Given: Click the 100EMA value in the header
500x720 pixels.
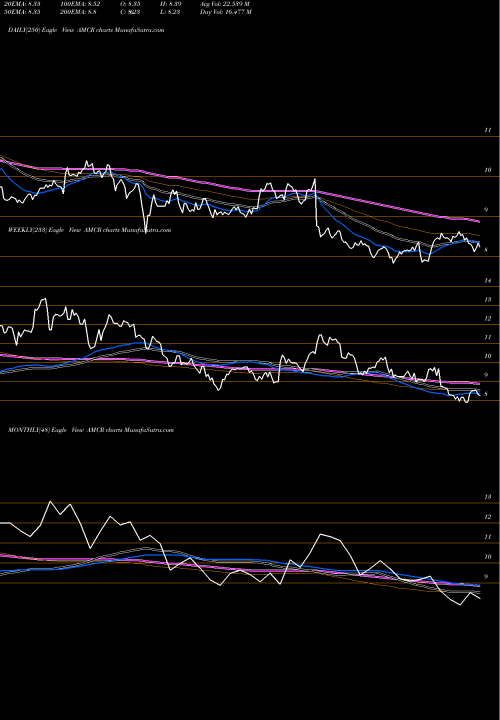Looking at the screenshot, I should coord(79,4).
